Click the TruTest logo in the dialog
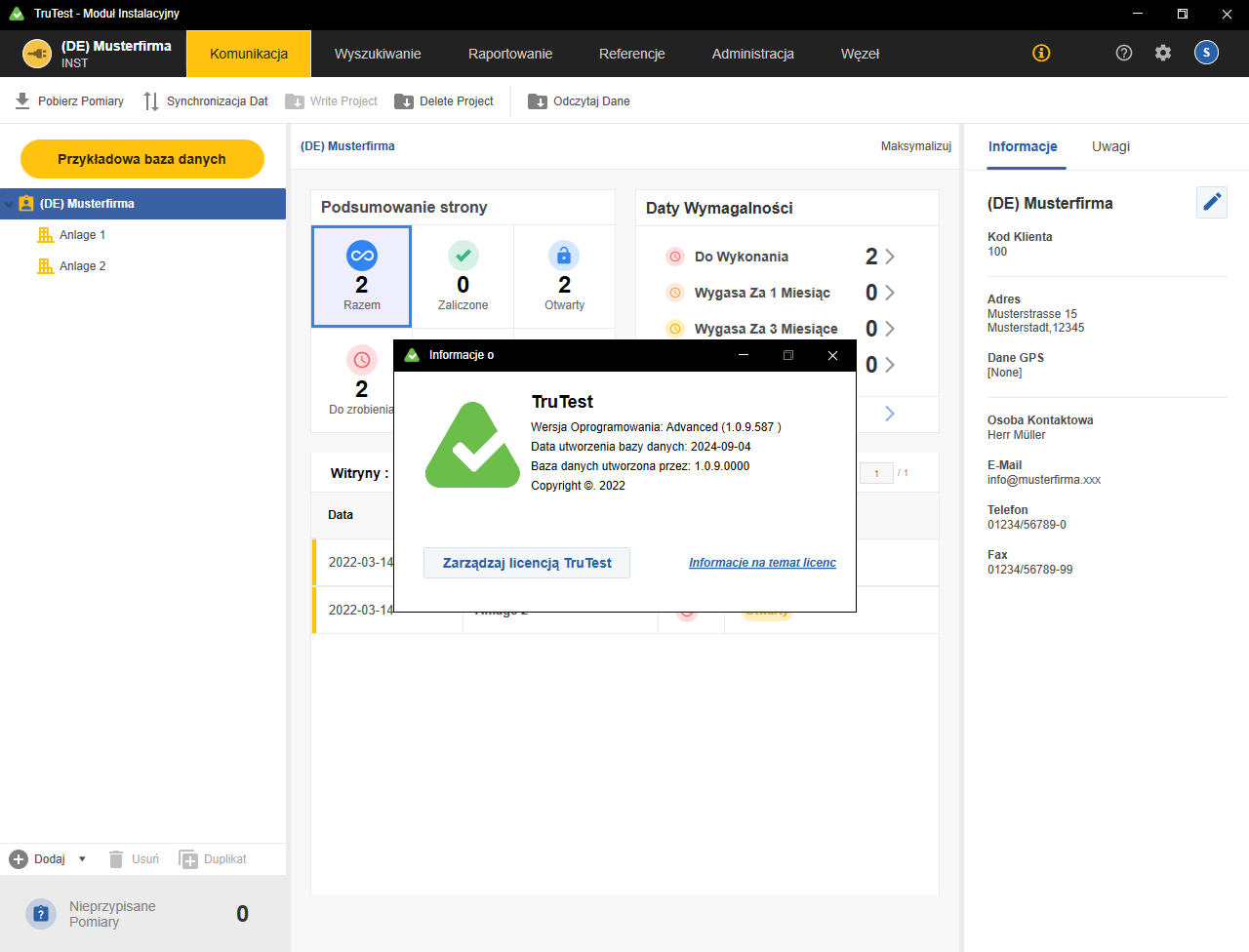The height and width of the screenshot is (952, 1249). [x=472, y=445]
